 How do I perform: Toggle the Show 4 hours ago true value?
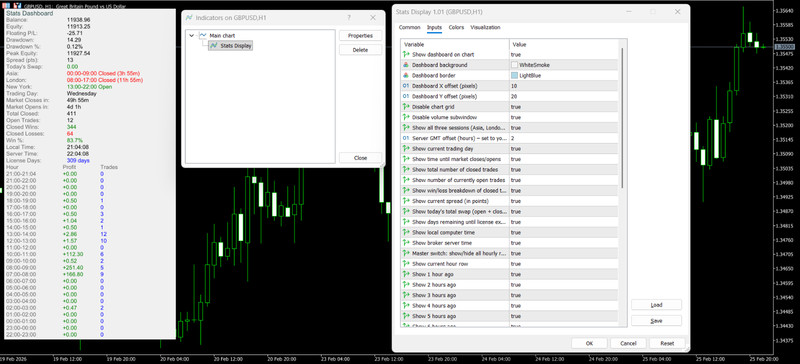[563, 306]
